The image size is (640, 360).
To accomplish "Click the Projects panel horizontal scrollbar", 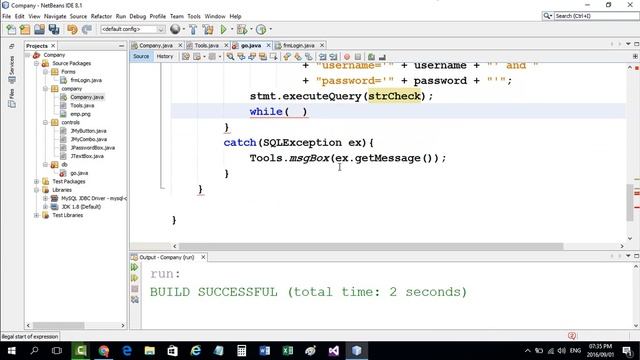I will tap(59, 325).
